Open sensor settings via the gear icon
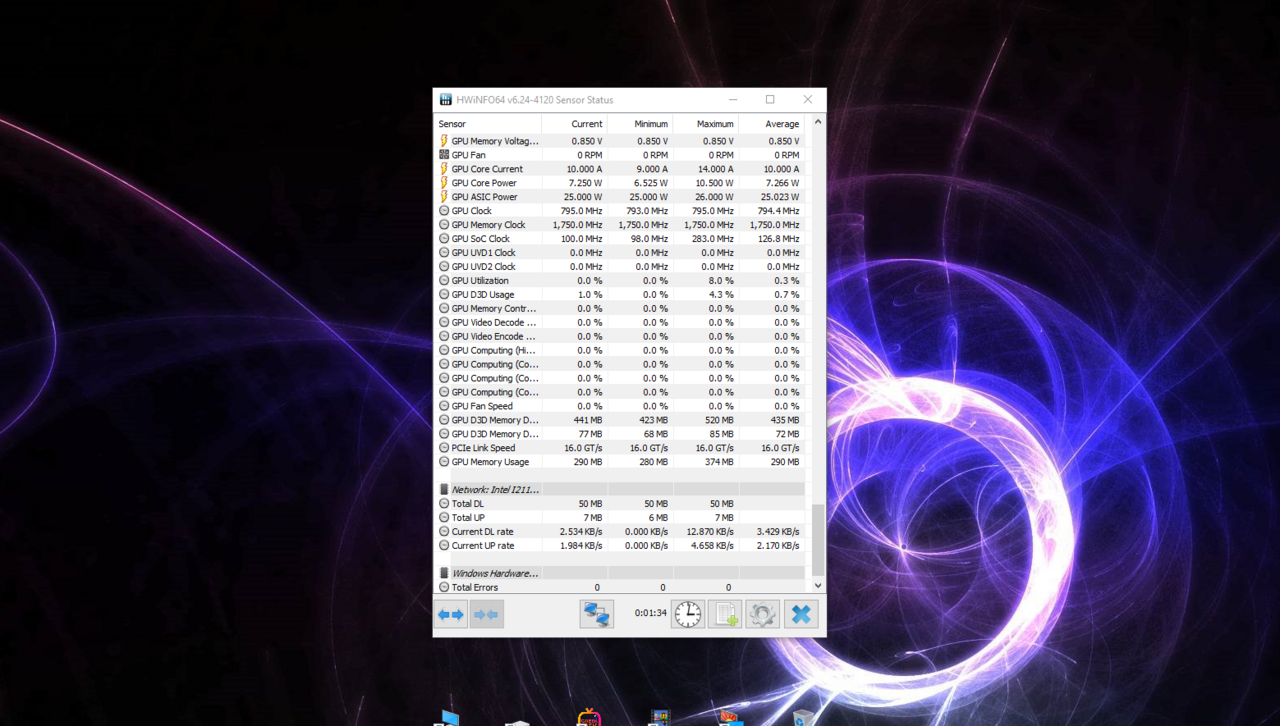The image size is (1280, 726). tap(762, 614)
